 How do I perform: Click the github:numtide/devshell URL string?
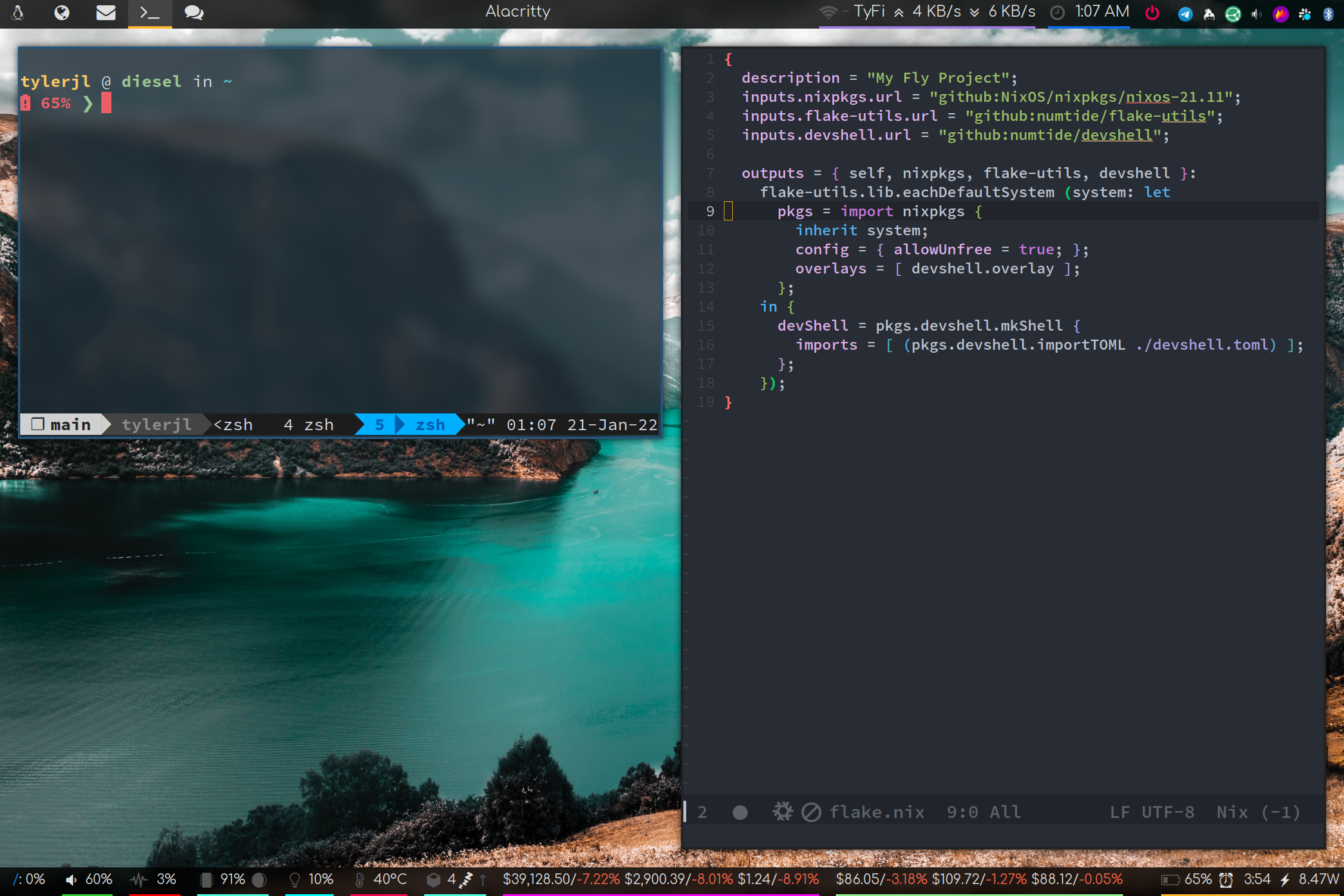coord(1048,135)
